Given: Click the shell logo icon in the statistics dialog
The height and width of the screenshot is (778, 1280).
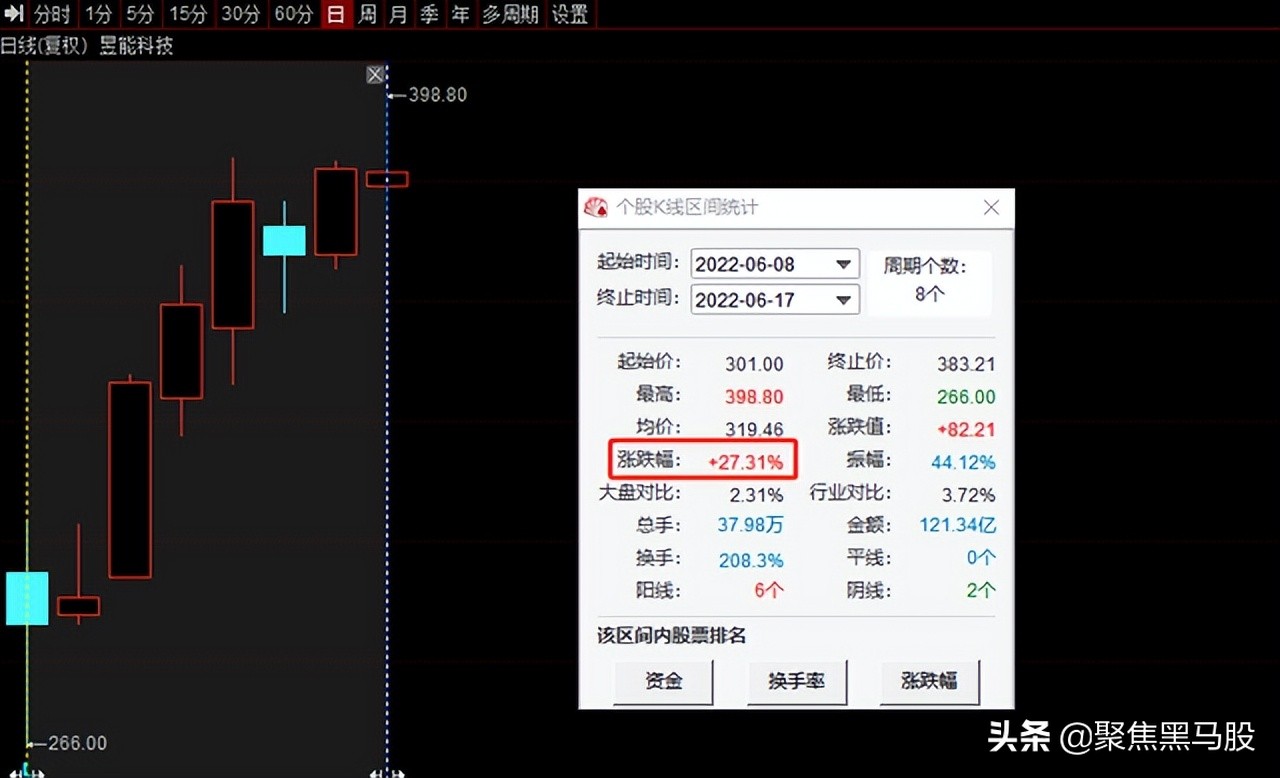Looking at the screenshot, I should (x=598, y=207).
